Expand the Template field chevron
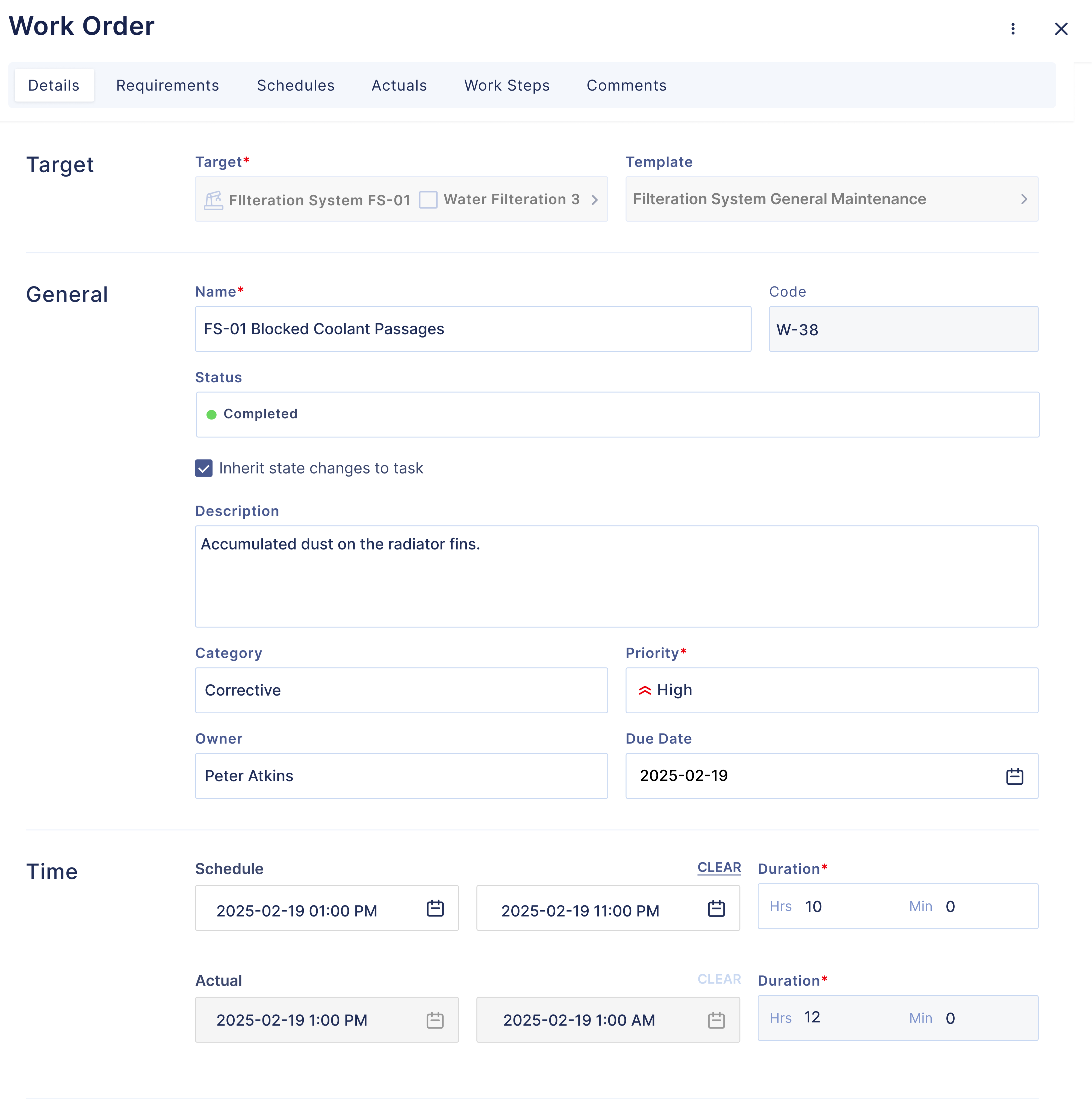 pos(1024,199)
